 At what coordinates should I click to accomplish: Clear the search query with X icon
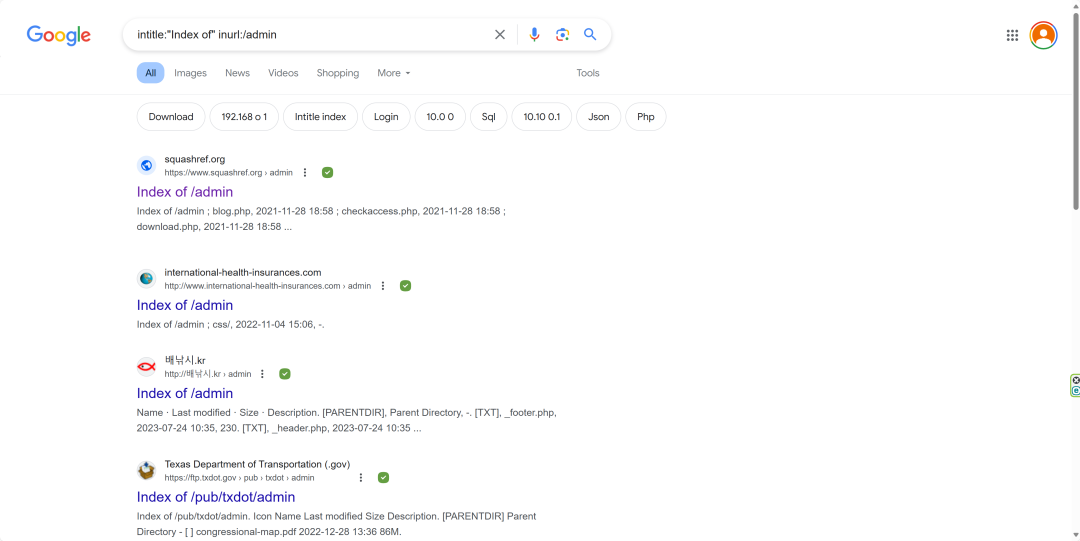500,34
